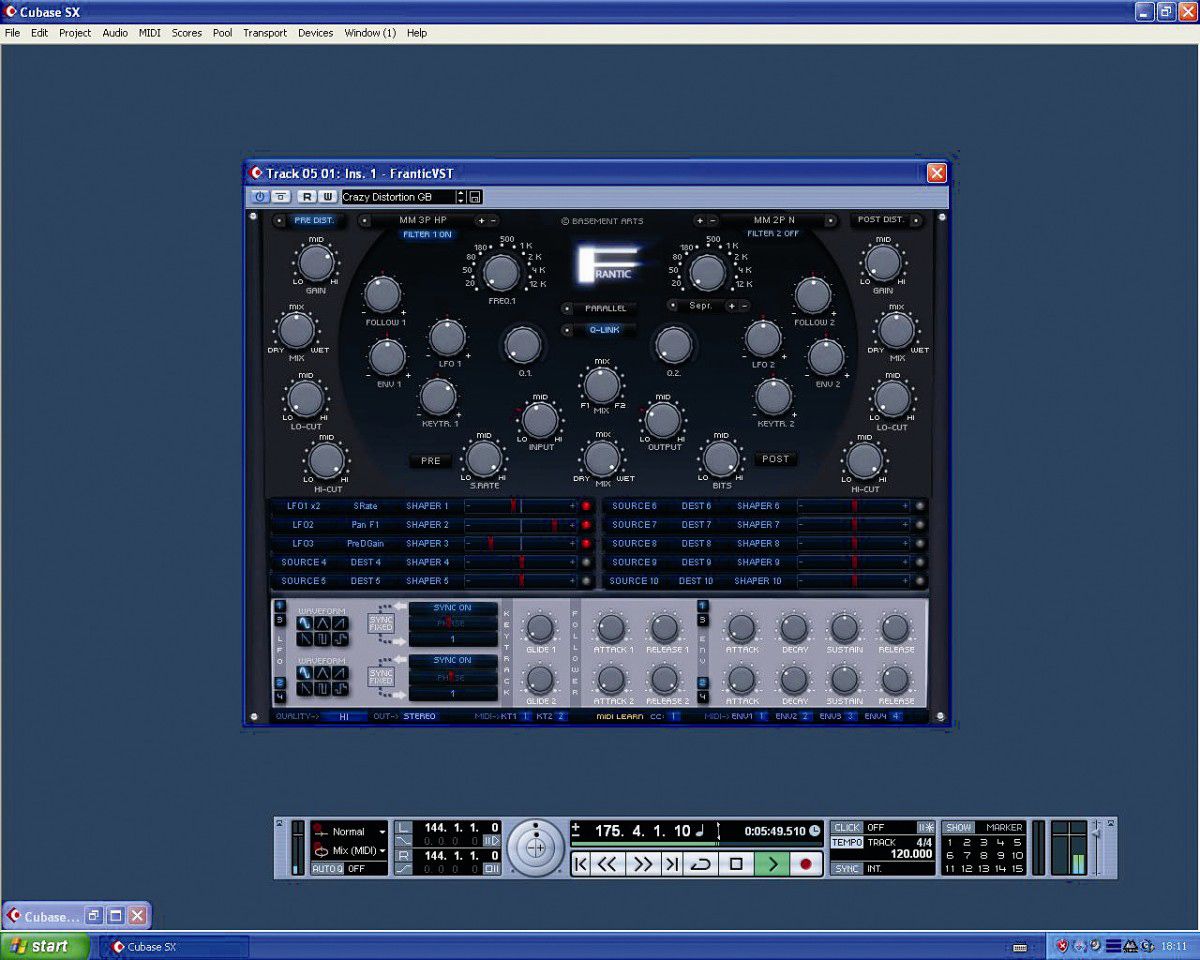Viewport: 1200px width, 960px height.
Task: Go to previous marker / project start button
Action: [581, 864]
